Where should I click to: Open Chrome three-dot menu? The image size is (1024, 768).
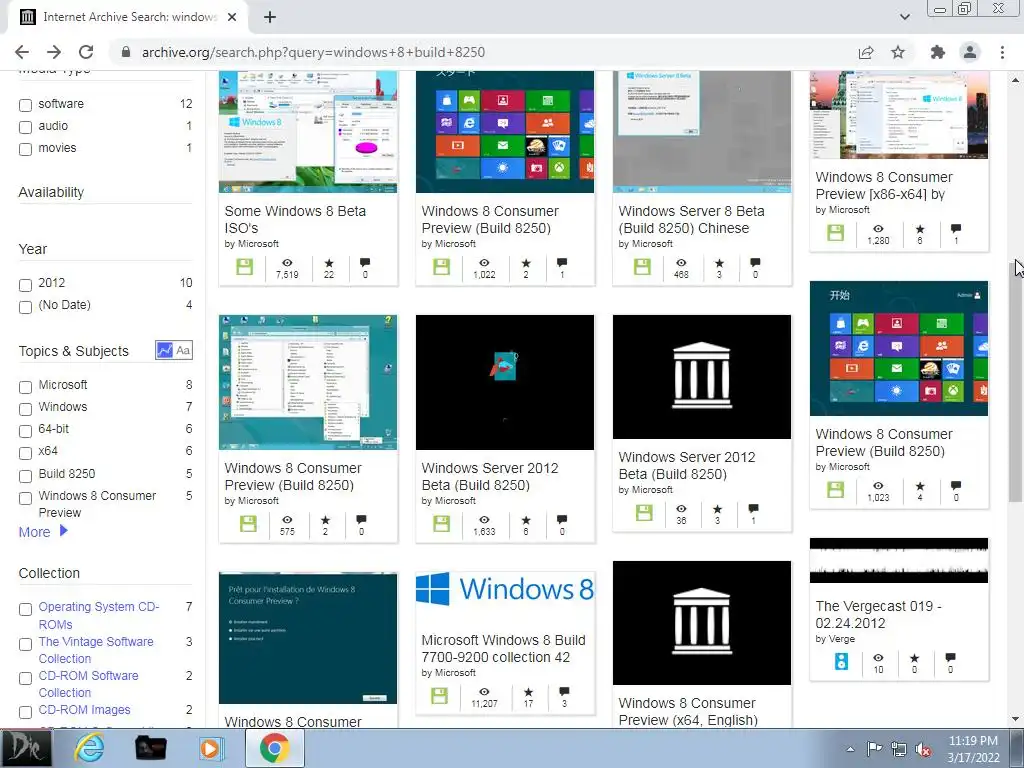[x=1002, y=52]
